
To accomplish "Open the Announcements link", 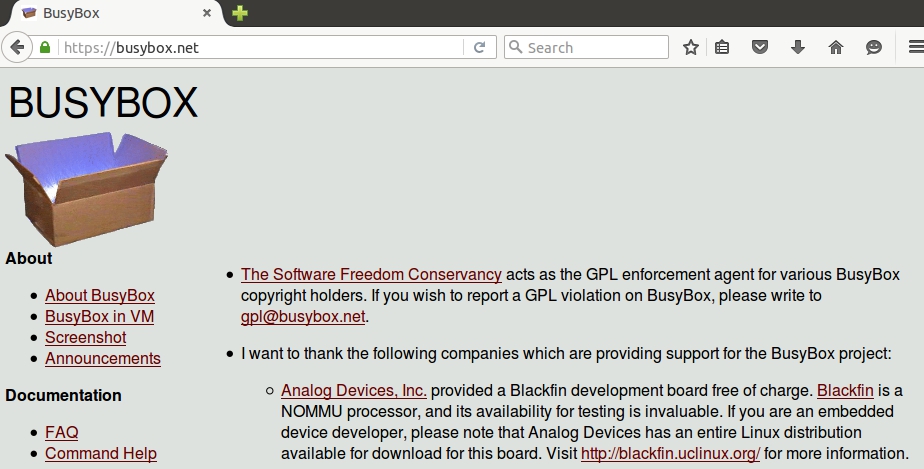I will pos(103,358).
